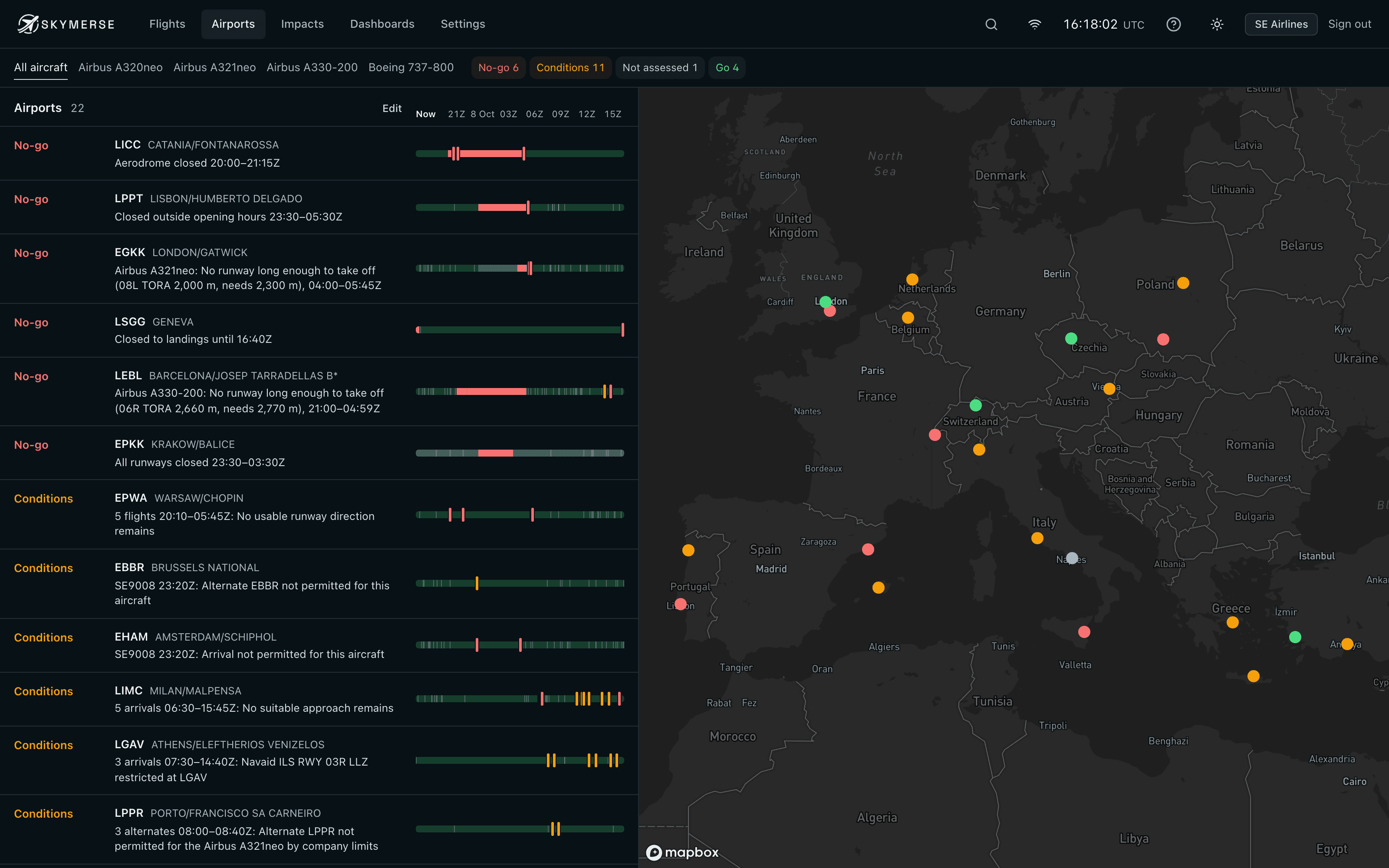The height and width of the screenshot is (868, 1389).
Task: Toggle the Go 4 filter chip
Action: 727,68
